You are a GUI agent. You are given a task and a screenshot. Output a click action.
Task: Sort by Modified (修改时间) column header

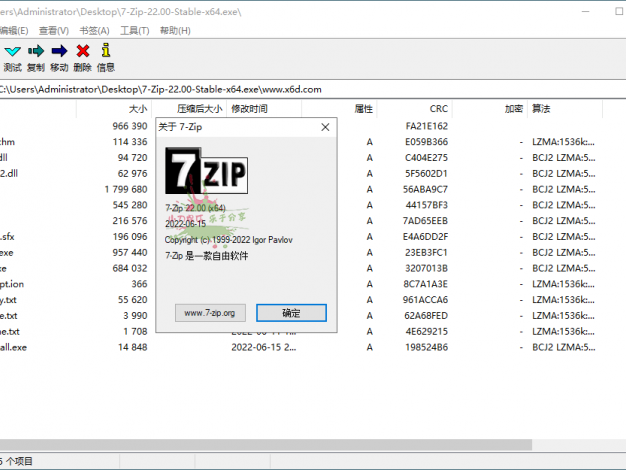[264, 109]
